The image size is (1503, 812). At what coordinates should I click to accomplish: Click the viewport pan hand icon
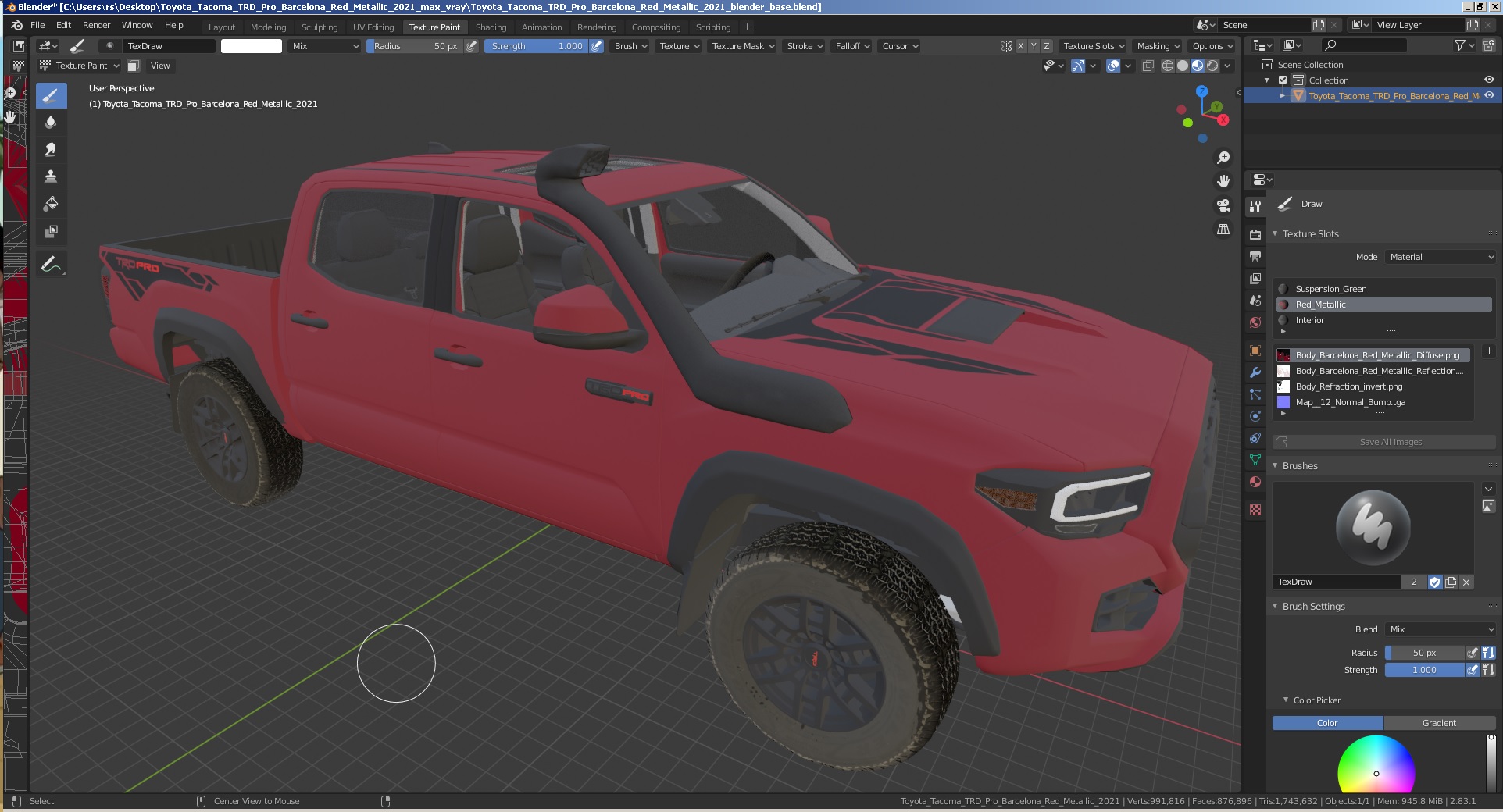1223,181
